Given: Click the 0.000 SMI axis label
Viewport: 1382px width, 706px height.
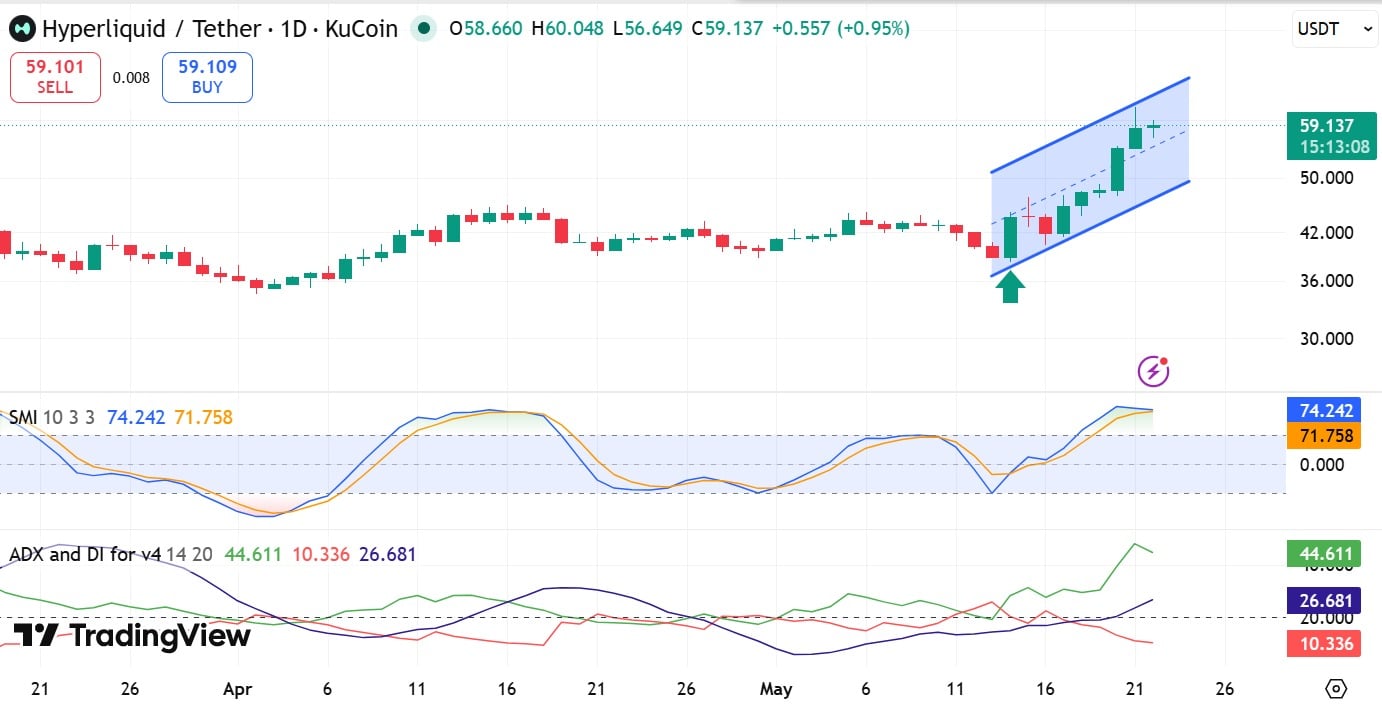Looking at the screenshot, I should tap(1321, 464).
